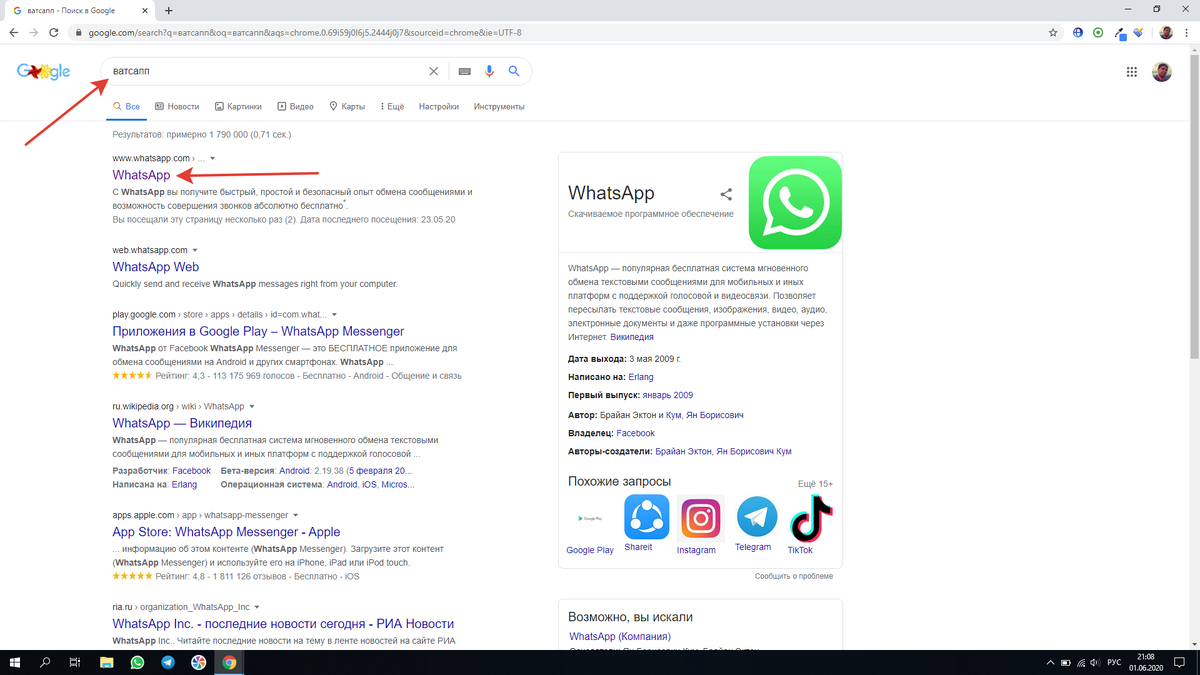This screenshot has width=1200, height=675.
Task: Open Google account avatar on the page
Action: pyautogui.click(x=1162, y=72)
